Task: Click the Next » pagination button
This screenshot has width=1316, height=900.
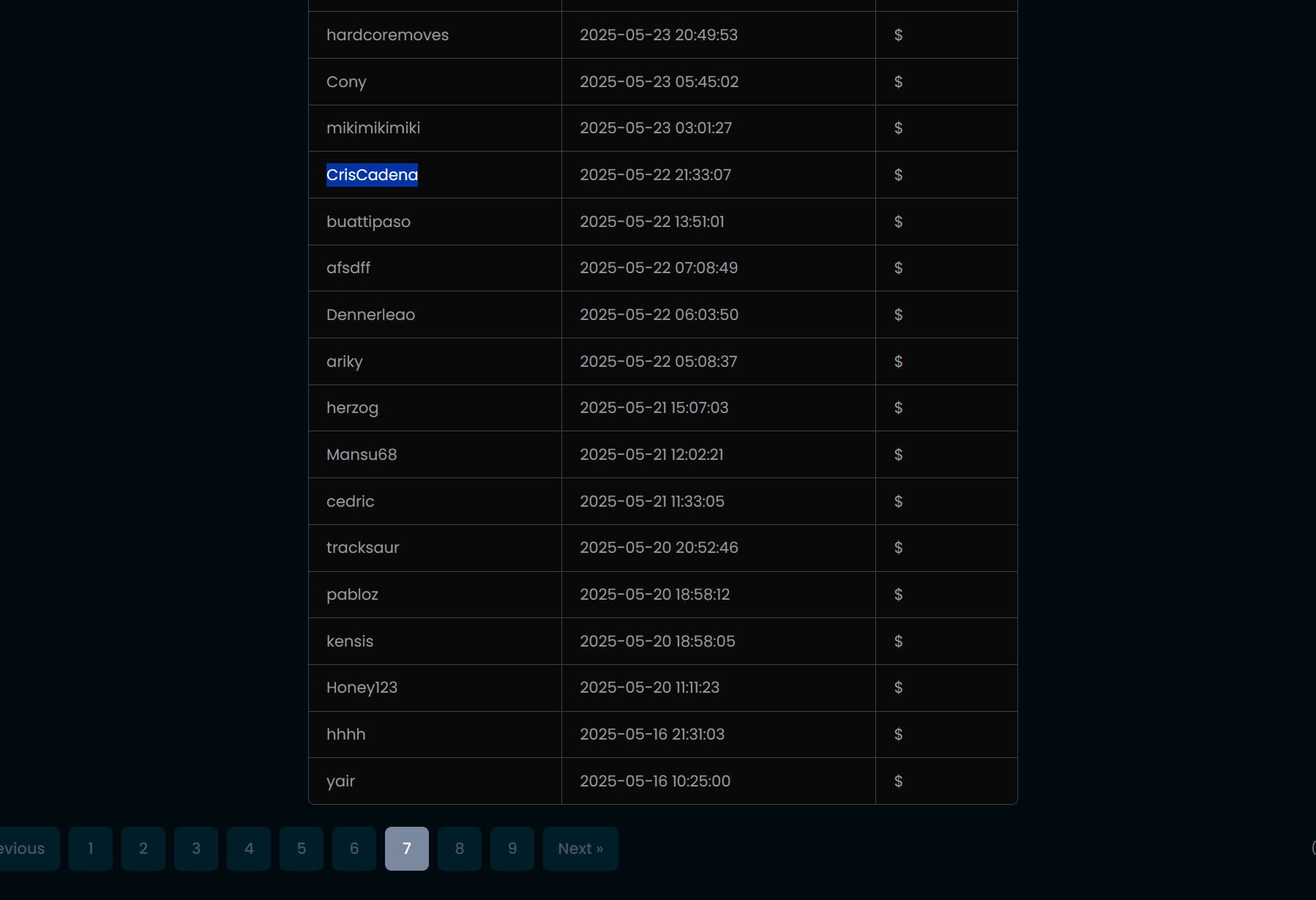Action: (x=580, y=849)
